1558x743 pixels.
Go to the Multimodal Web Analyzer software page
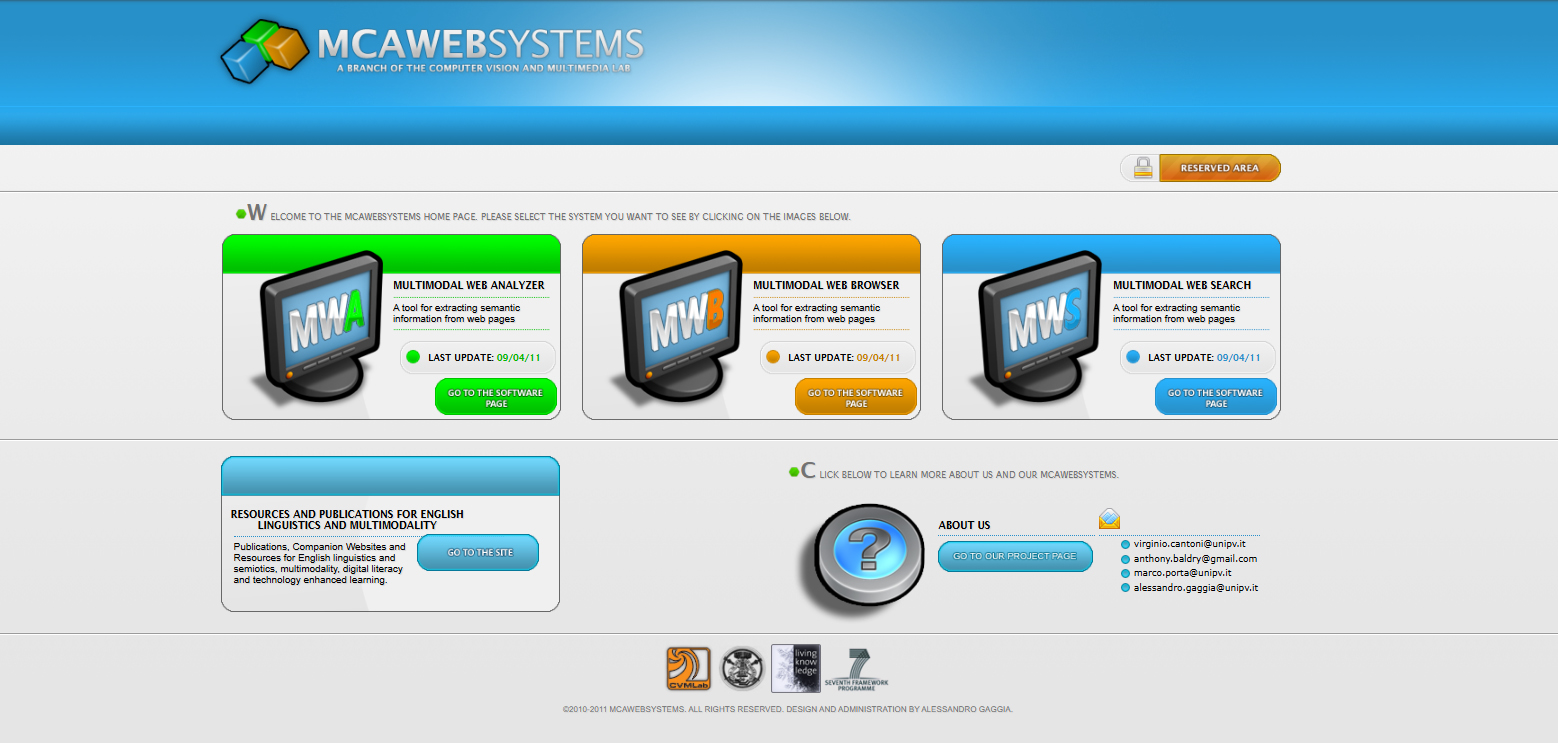click(495, 397)
